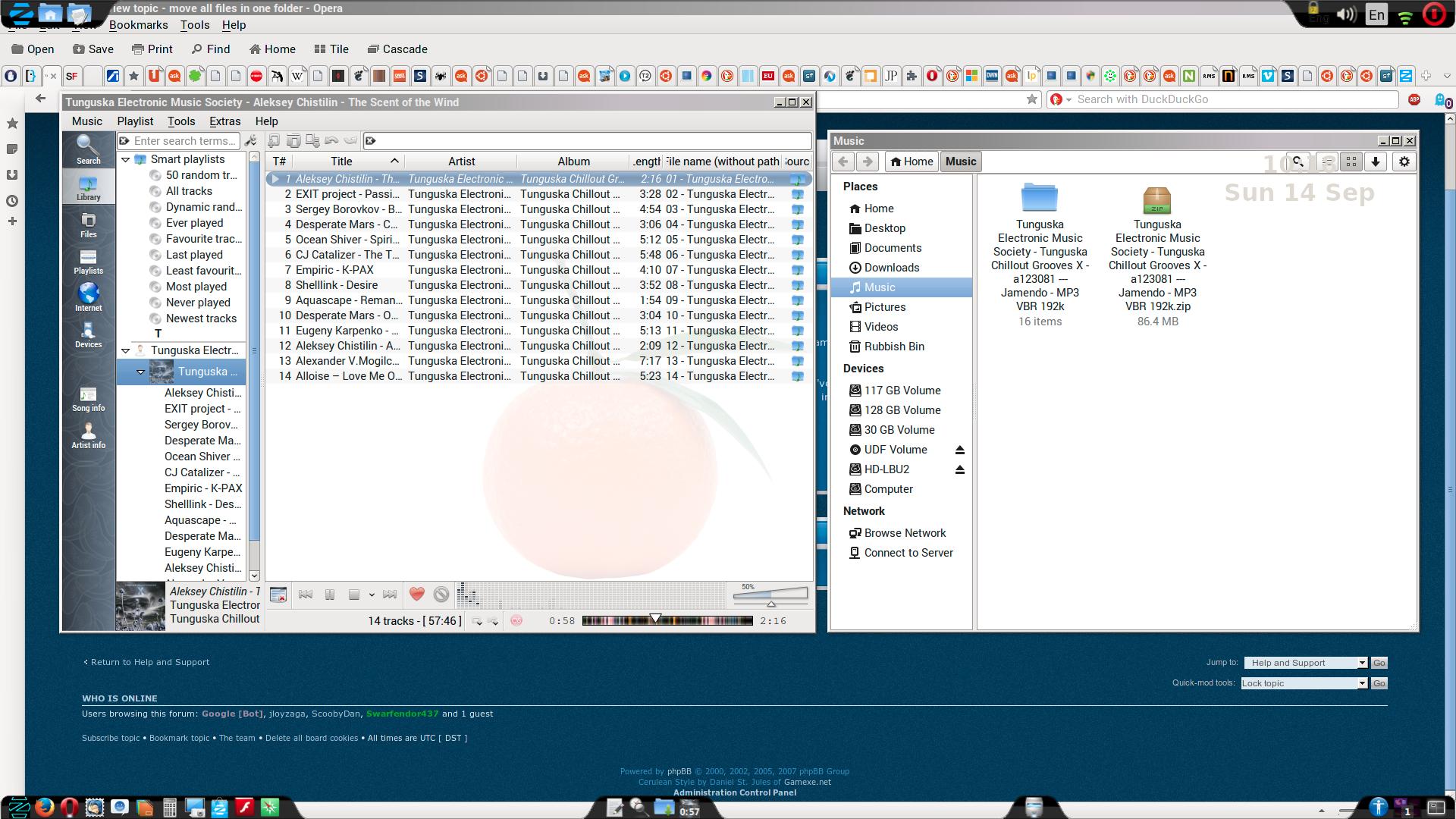
Task: Open Song info tab in Clementine
Action: [88, 399]
